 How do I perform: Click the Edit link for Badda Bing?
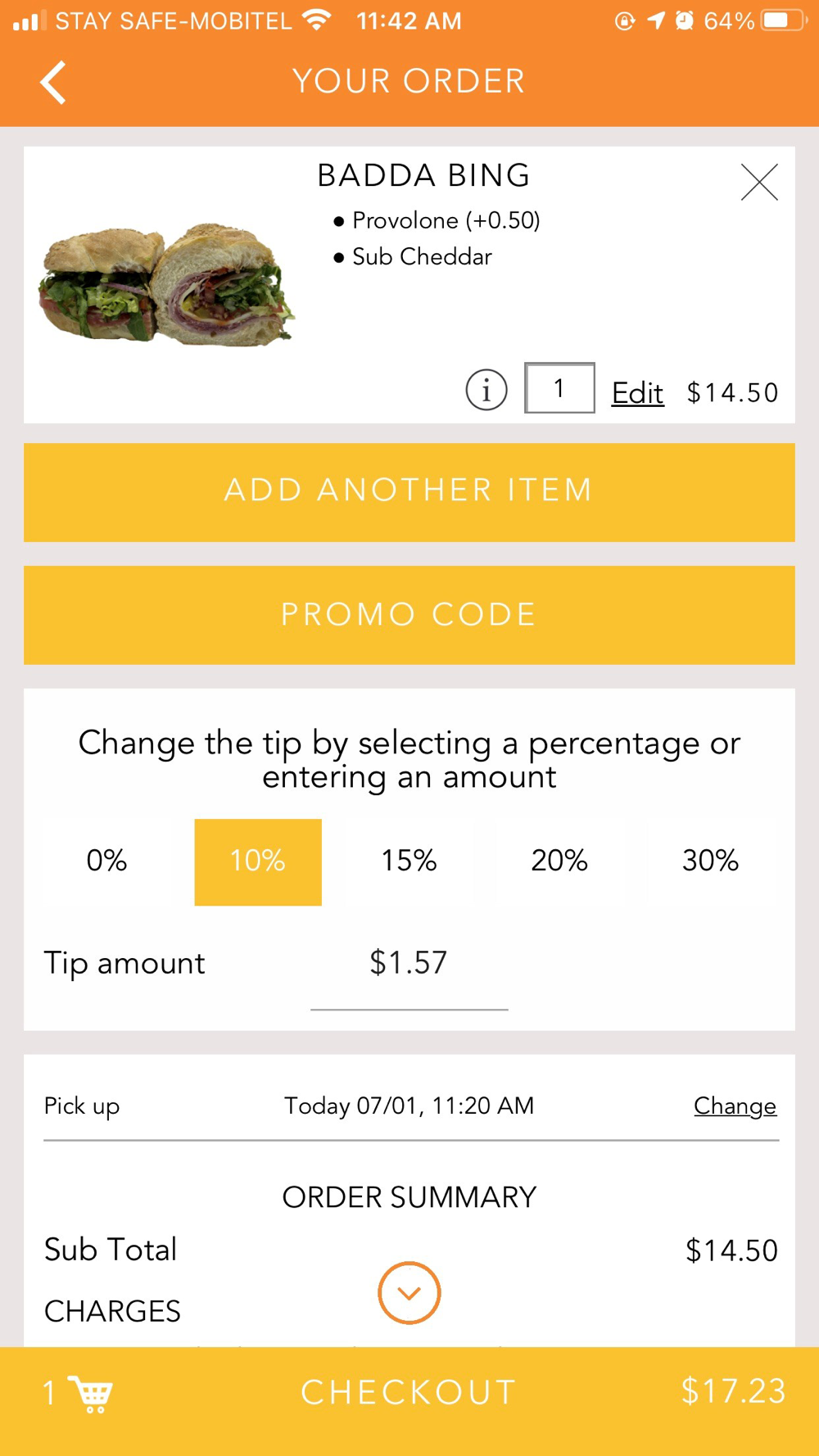pos(637,393)
